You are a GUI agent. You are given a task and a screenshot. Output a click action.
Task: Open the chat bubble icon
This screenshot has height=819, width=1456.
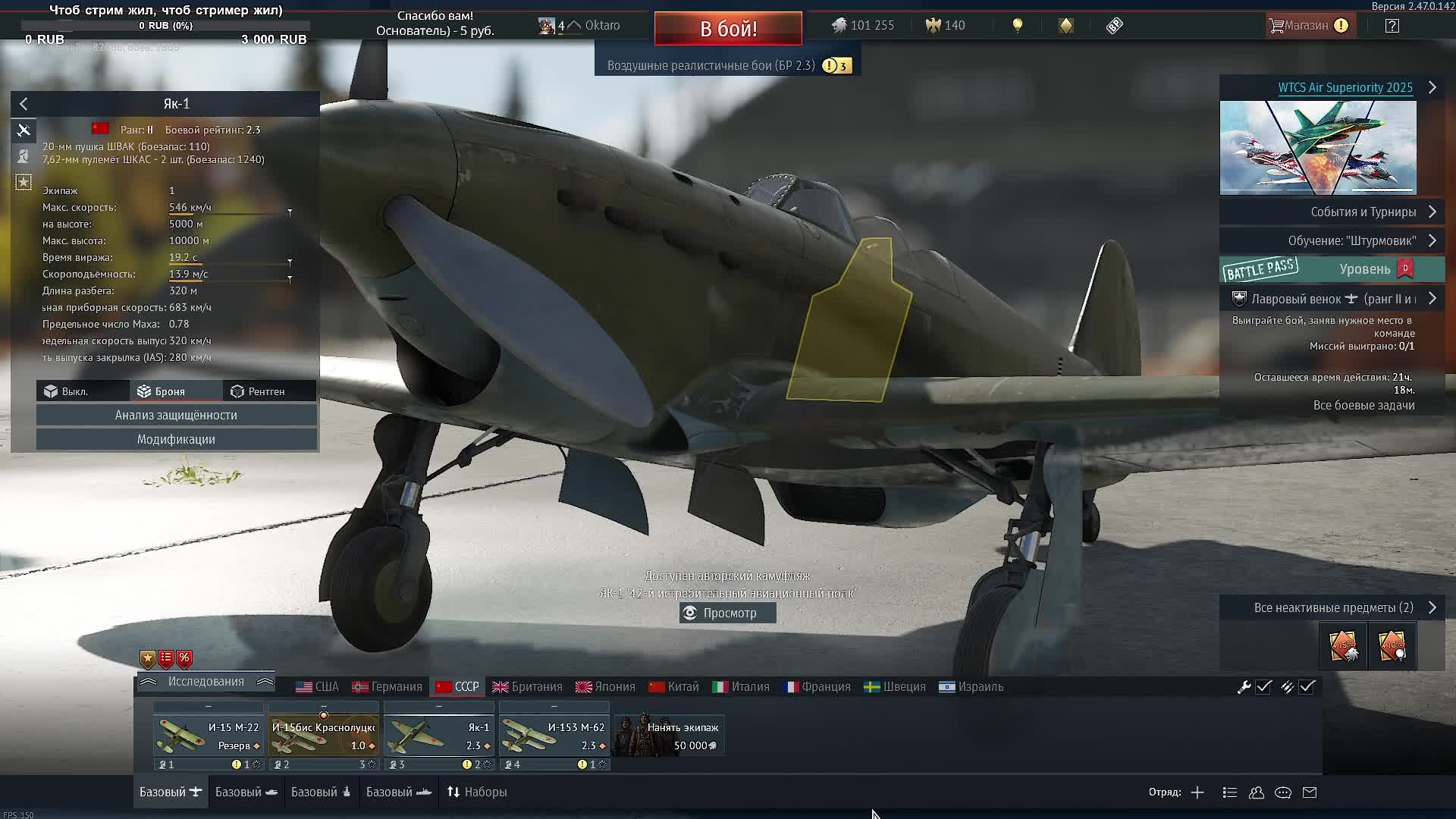(x=1283, y=792)
